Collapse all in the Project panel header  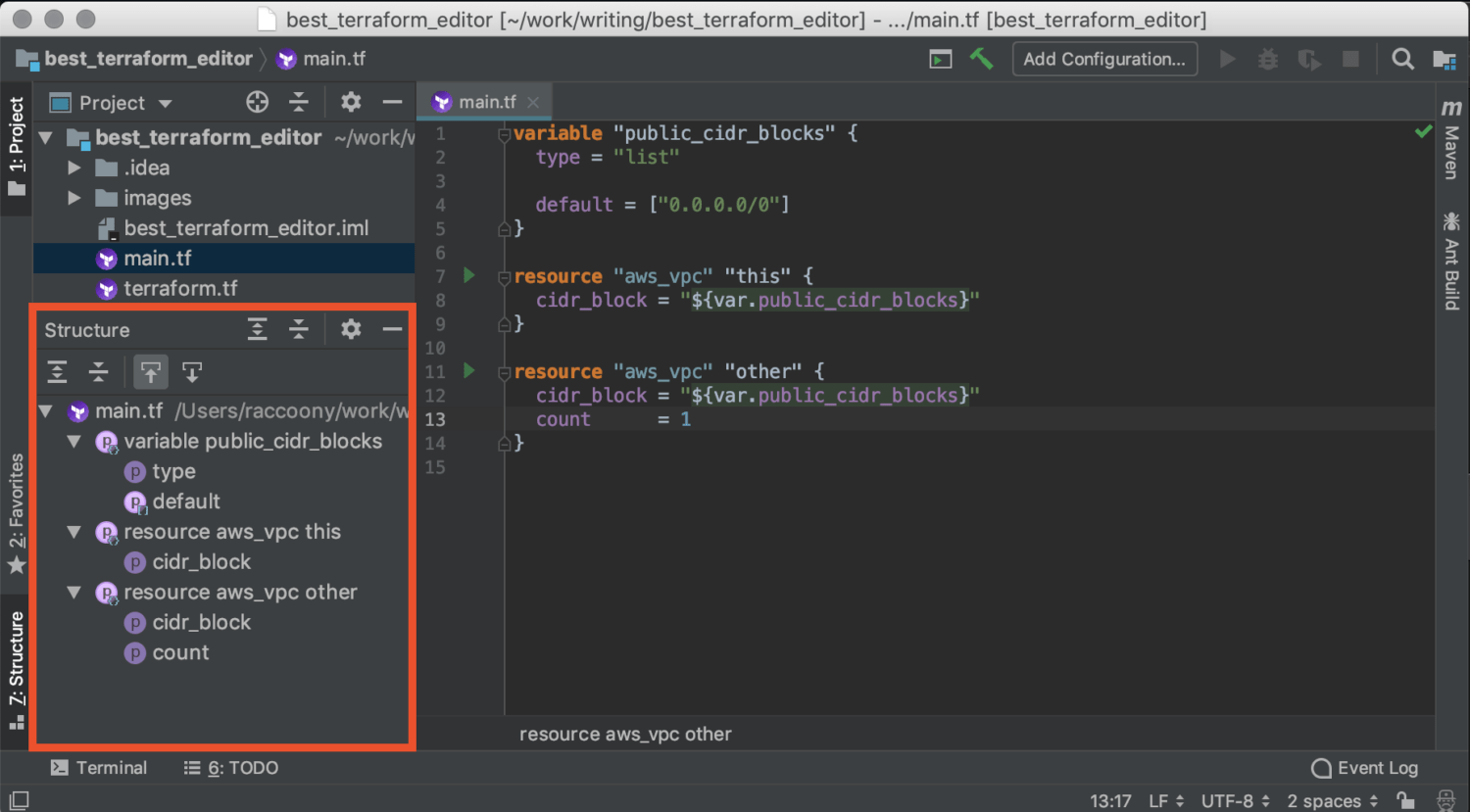(299, 102)
